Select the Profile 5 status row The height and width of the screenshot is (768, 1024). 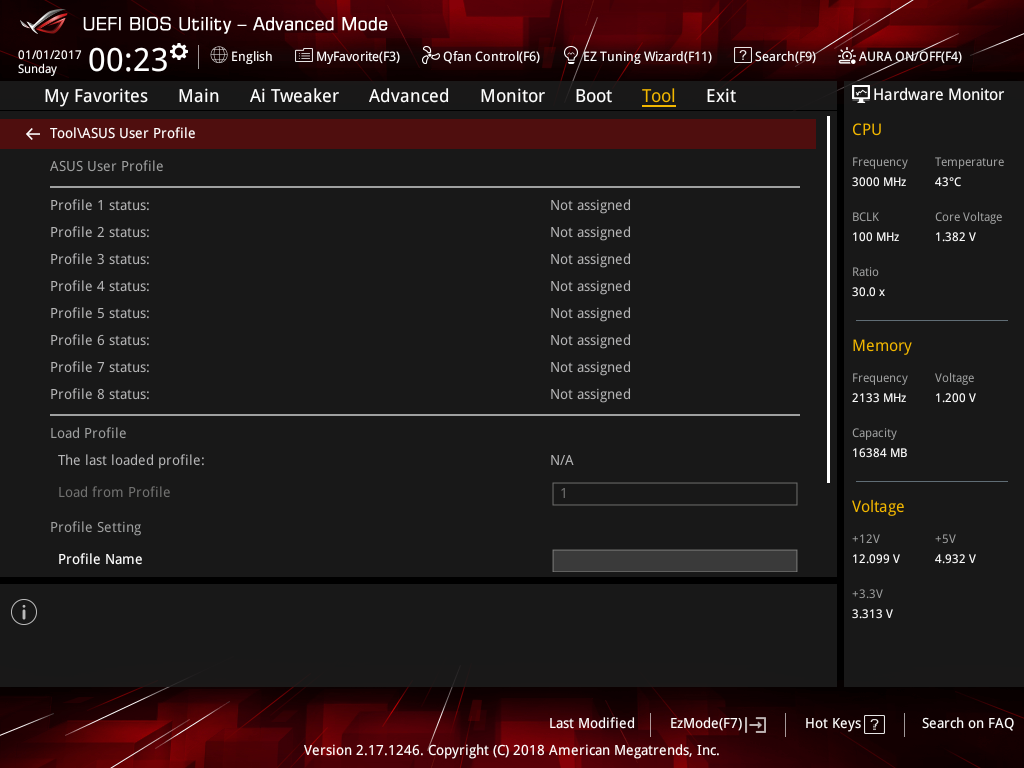tap(424, 313)
